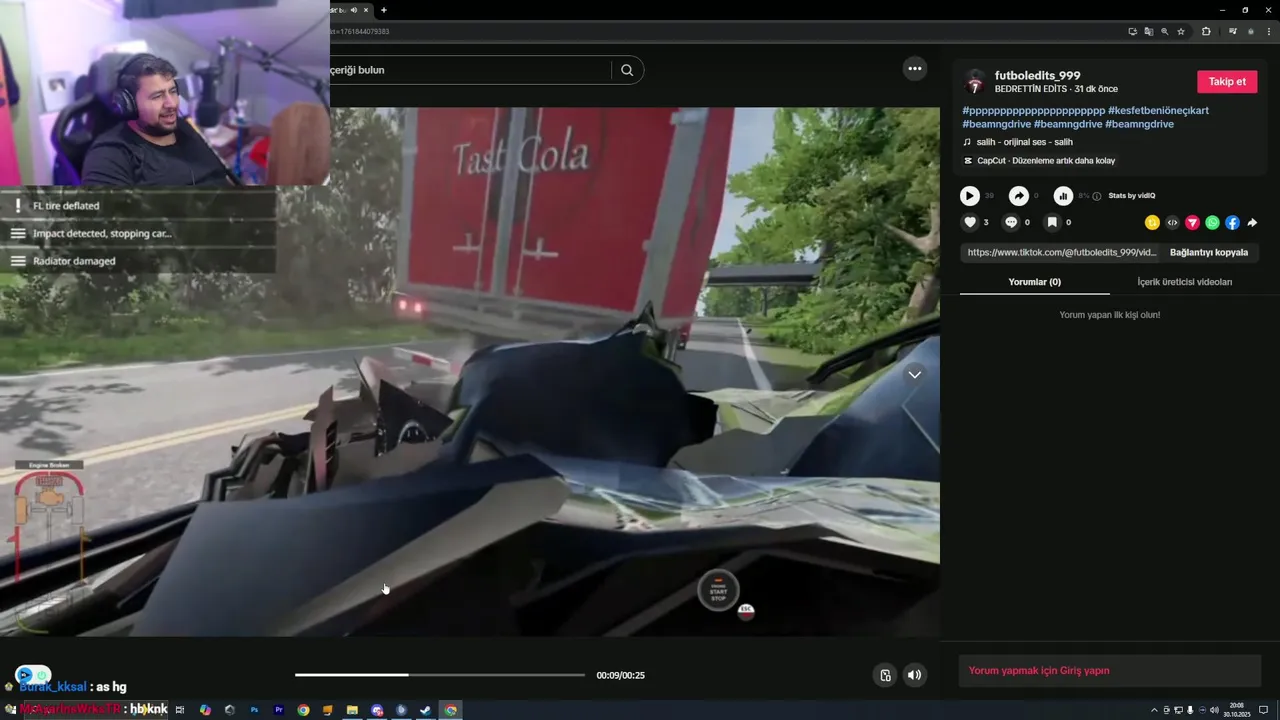Viewport: 1280px width, 720px height.
Task: Bookmark this page with the star icon
Action: click(1181, 31)
